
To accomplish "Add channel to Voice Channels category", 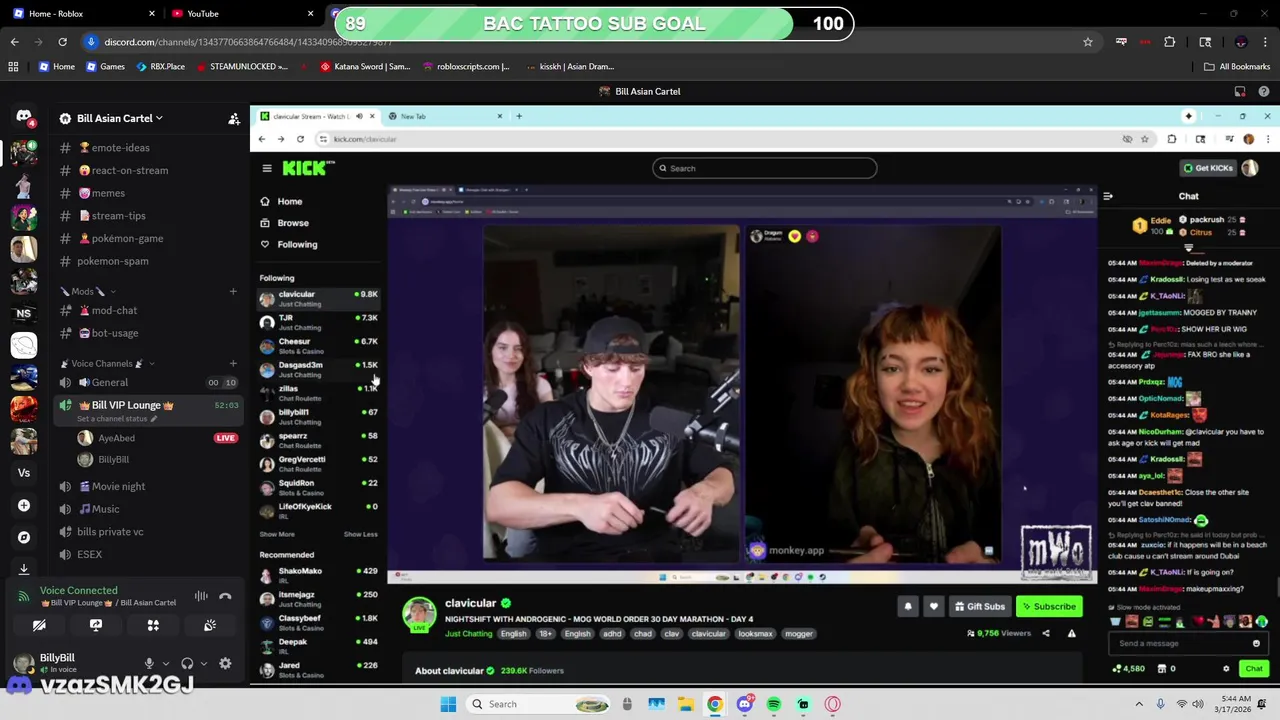I will coord(233,363).
